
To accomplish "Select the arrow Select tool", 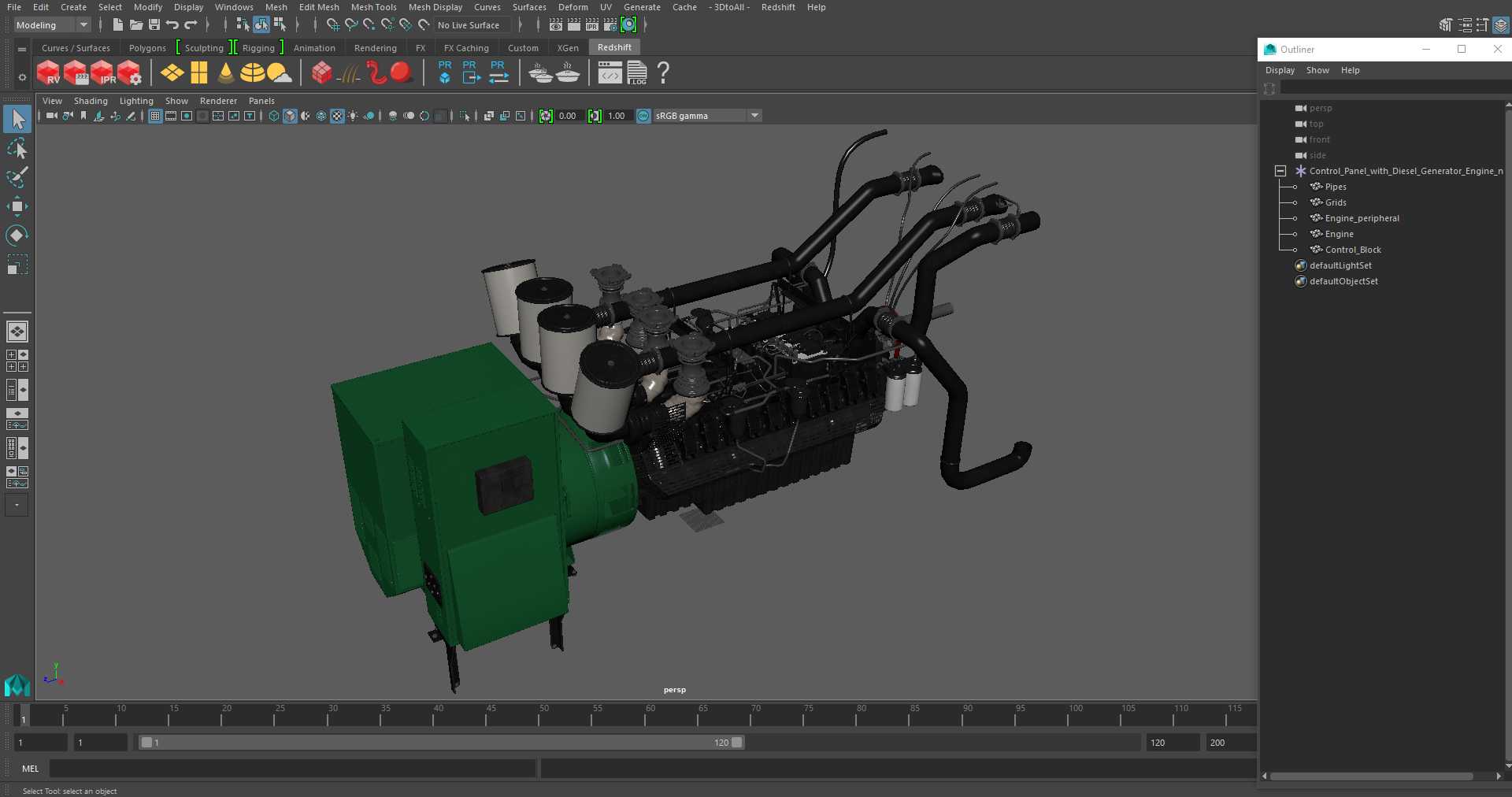I will click(x=17, y=120).
